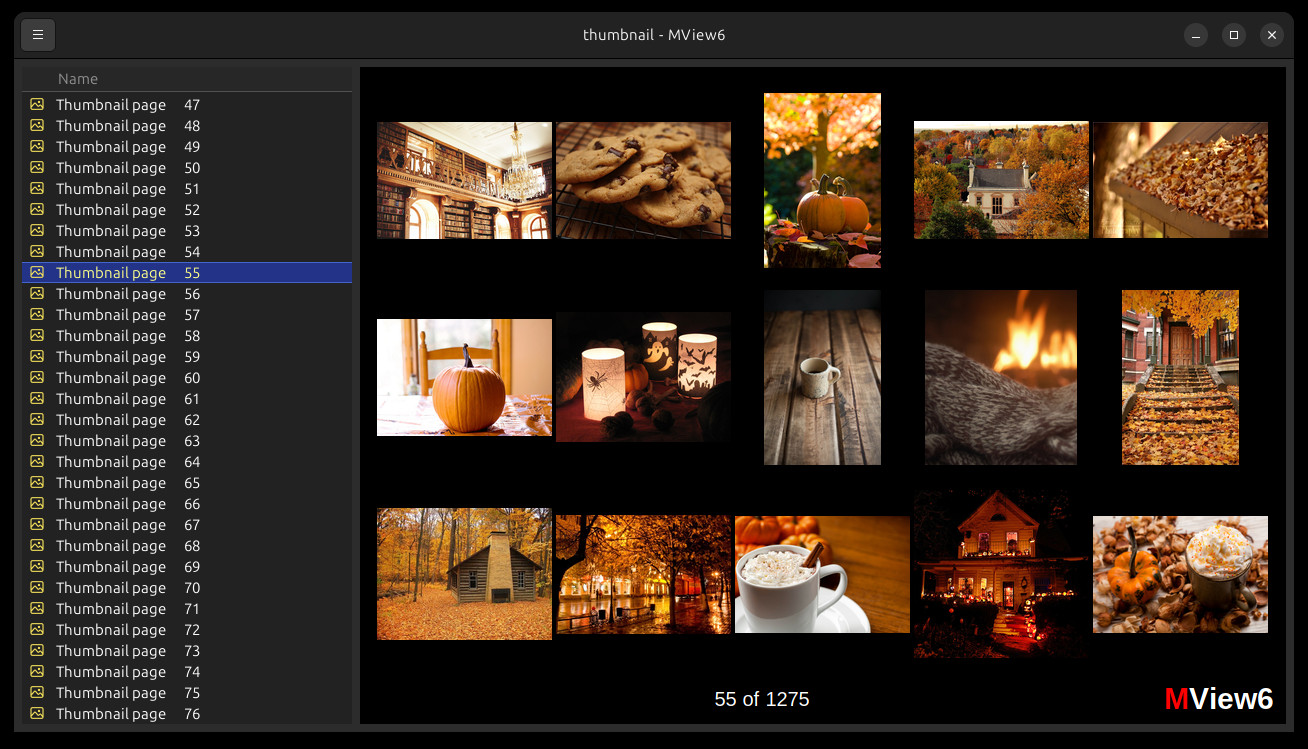
Task: Click the image icon beside Thumbnail page 61
Action: [37, 398]
